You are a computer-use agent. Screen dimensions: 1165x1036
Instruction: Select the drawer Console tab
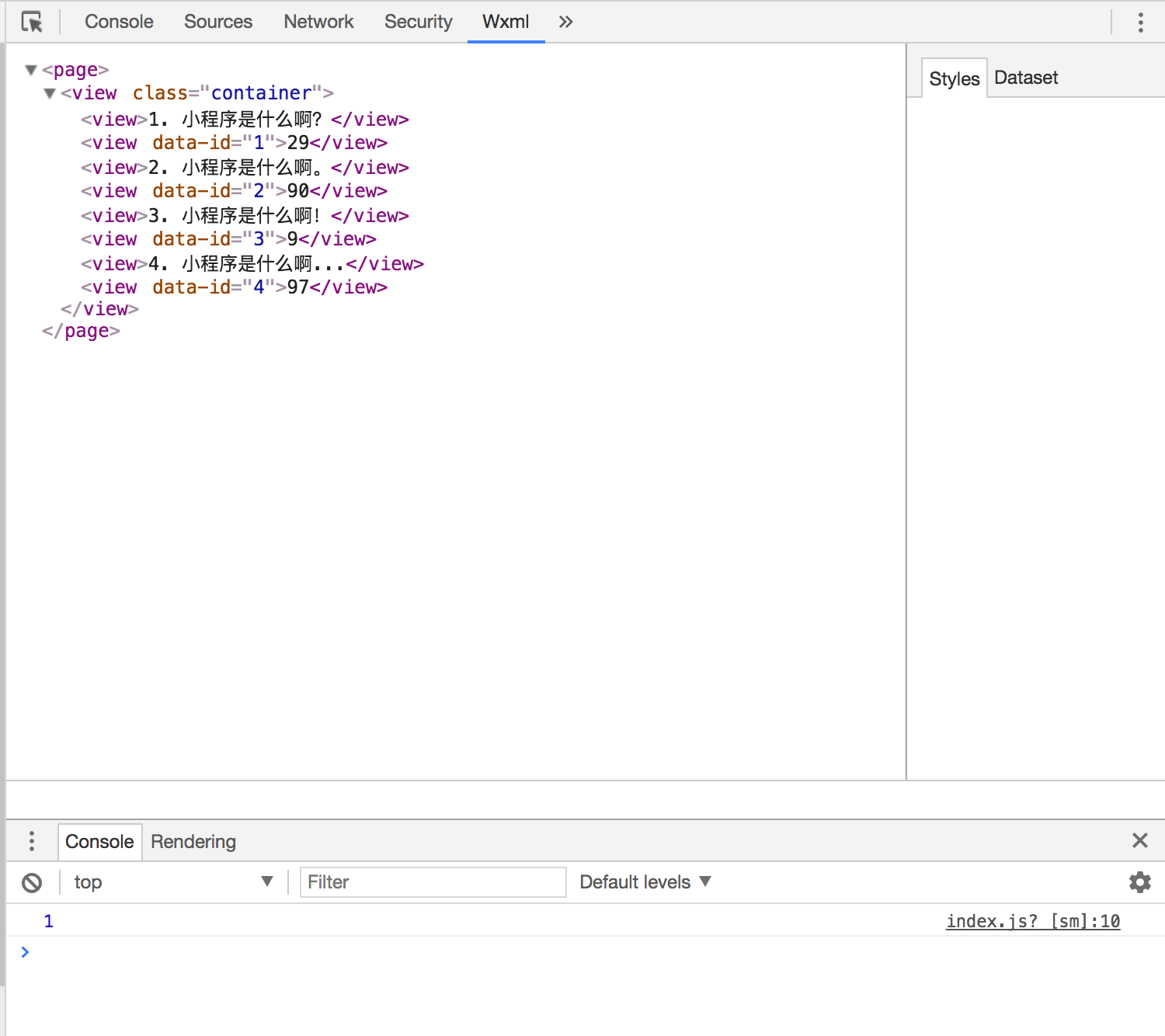(99, 842)
